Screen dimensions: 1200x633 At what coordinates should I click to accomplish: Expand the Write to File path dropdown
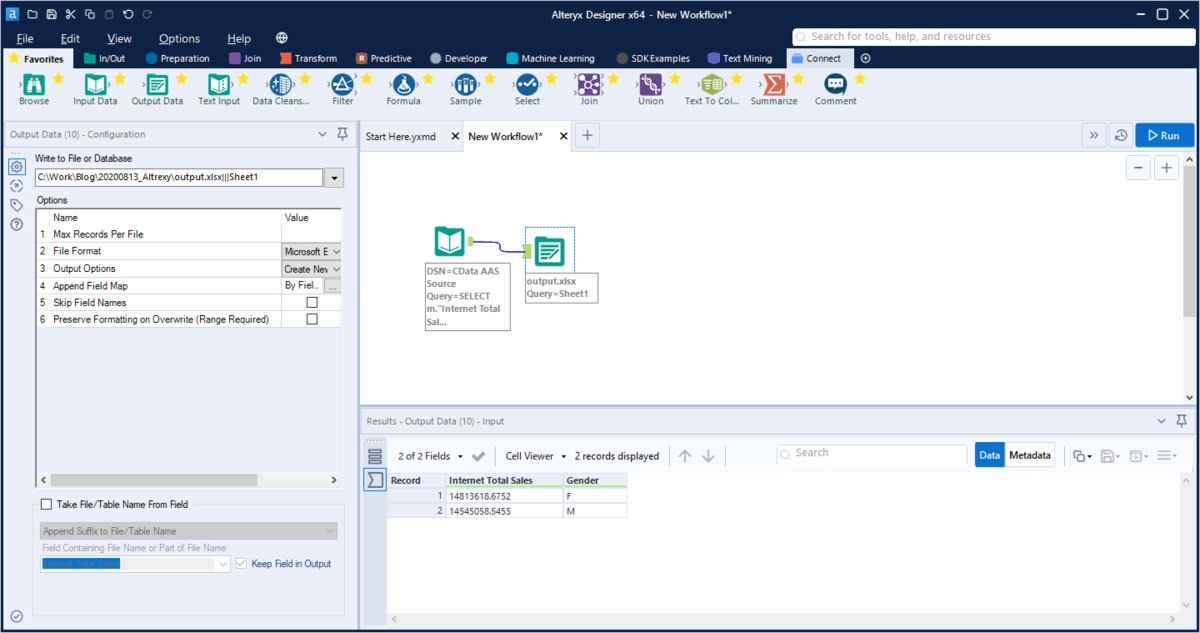(x=334, y=177)
